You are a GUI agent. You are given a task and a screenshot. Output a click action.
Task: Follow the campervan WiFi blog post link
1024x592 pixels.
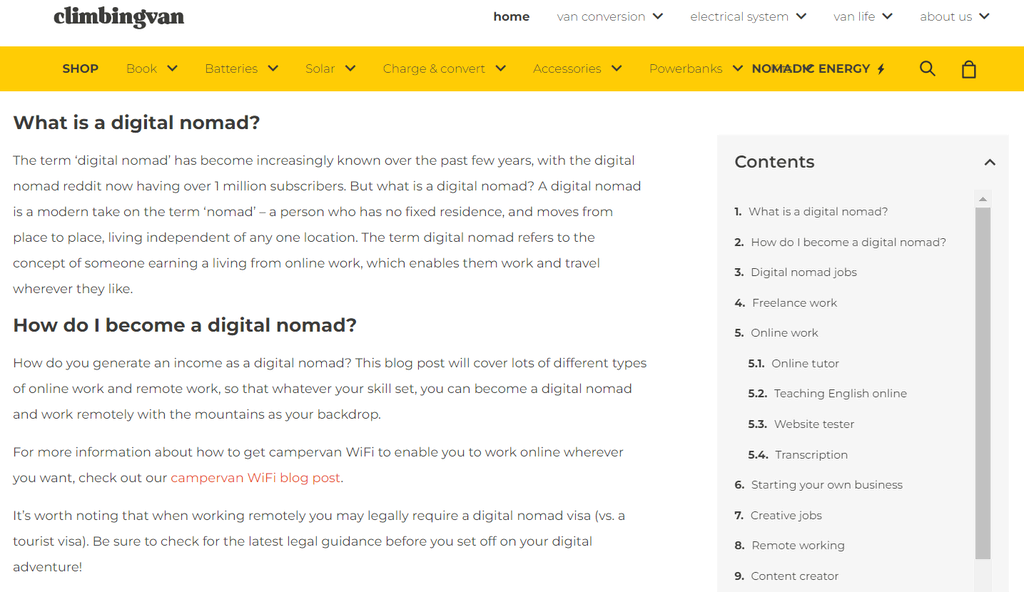tap(255, 478)
